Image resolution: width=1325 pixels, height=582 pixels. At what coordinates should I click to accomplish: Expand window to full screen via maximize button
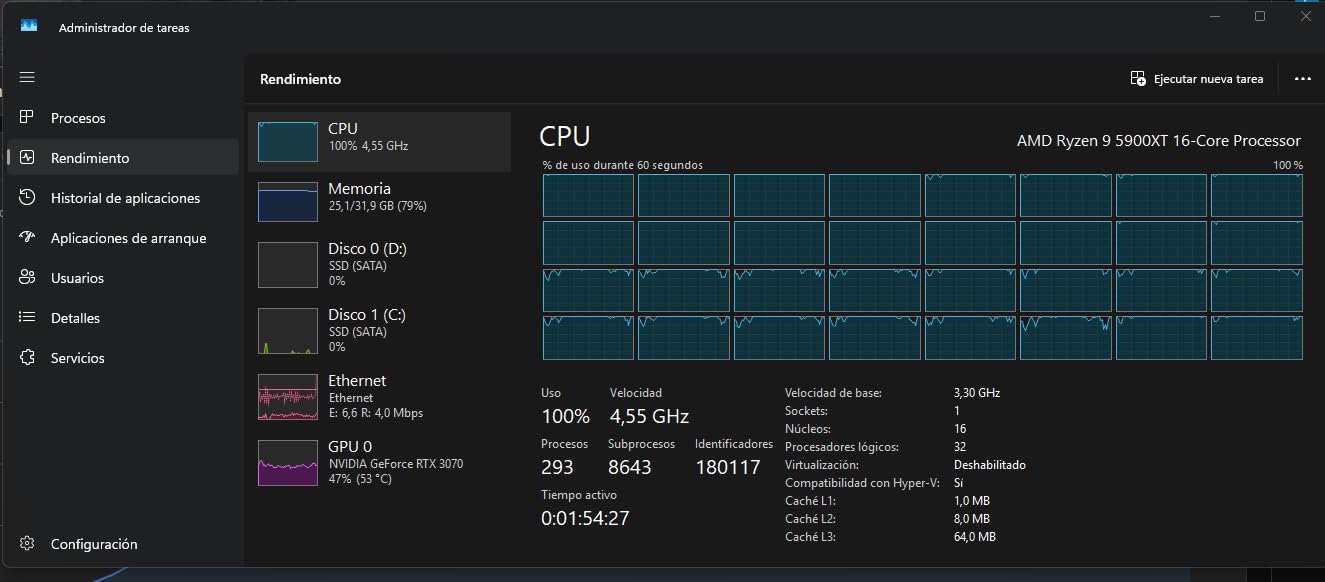(x=1260, y=16)
